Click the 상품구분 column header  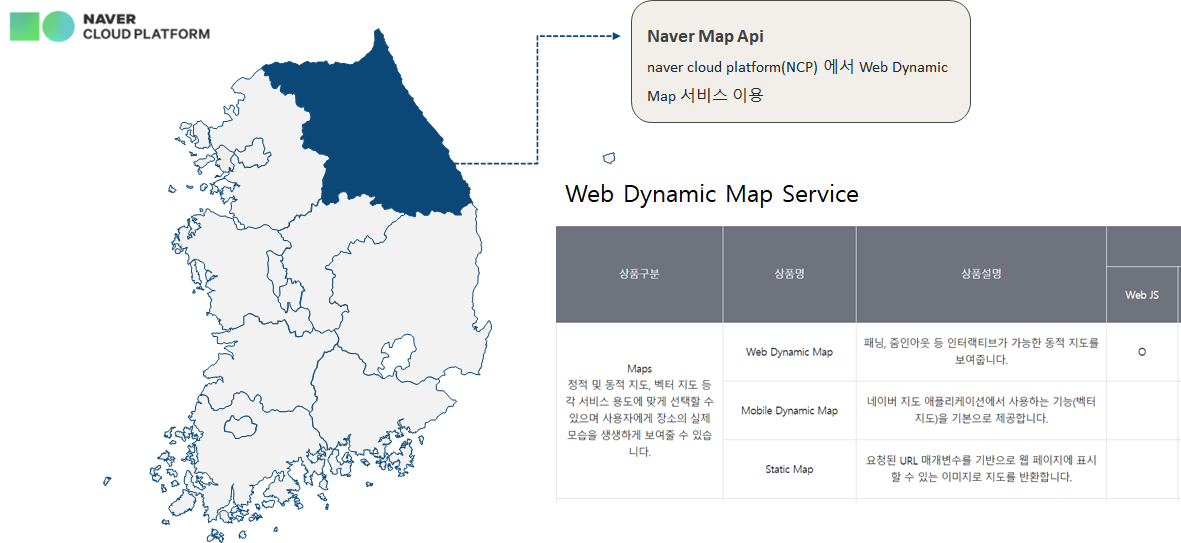pyautogui.click(x=639, y=274)
